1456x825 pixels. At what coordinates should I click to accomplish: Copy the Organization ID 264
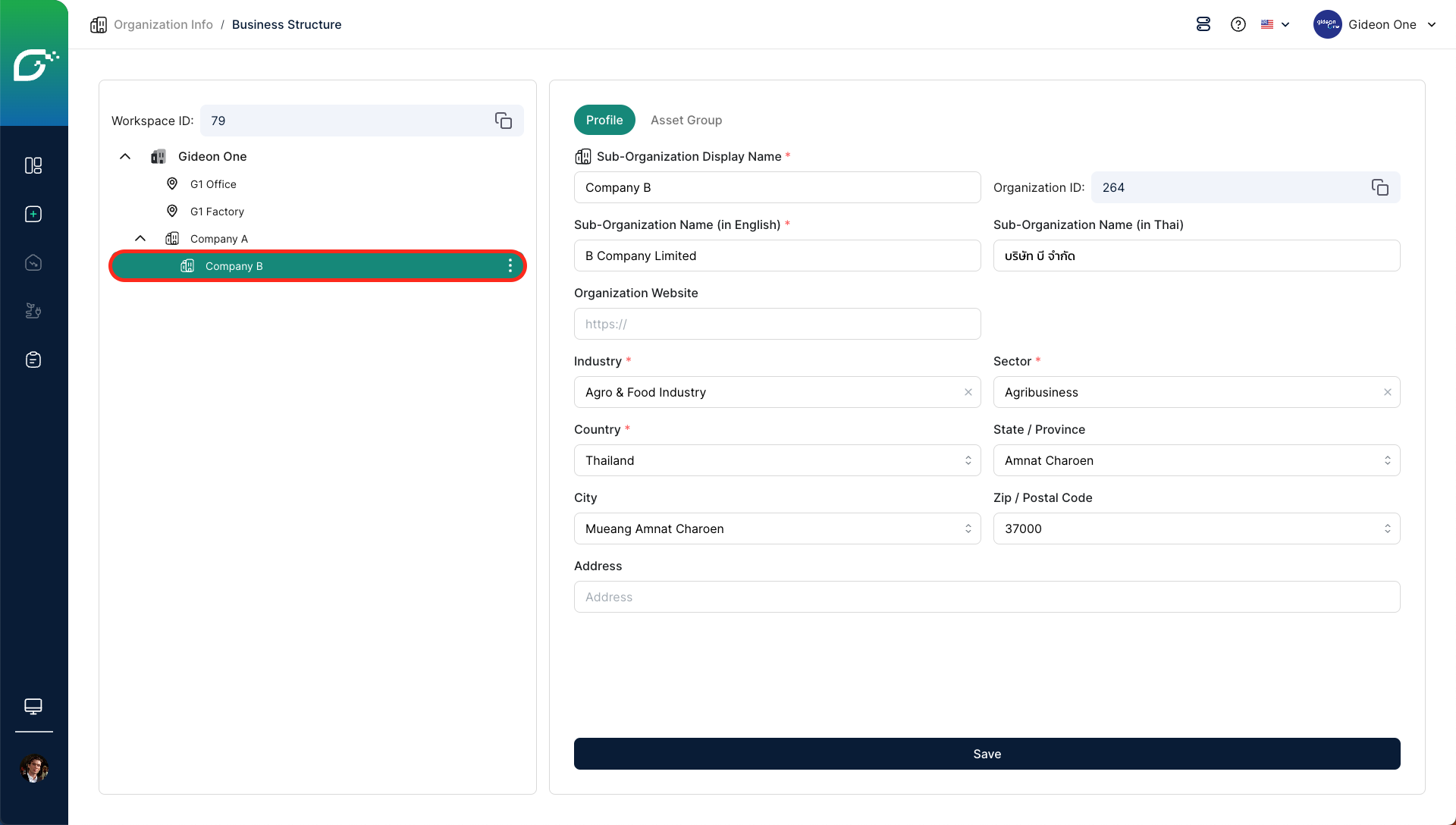point(1379,187)
